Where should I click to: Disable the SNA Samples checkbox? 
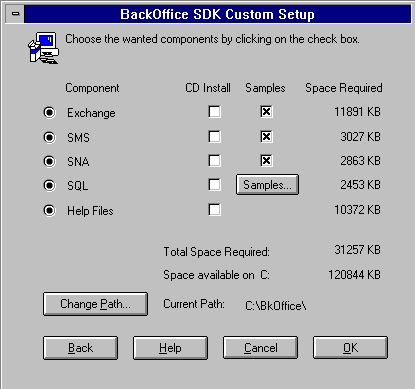(x=266, y=161)
